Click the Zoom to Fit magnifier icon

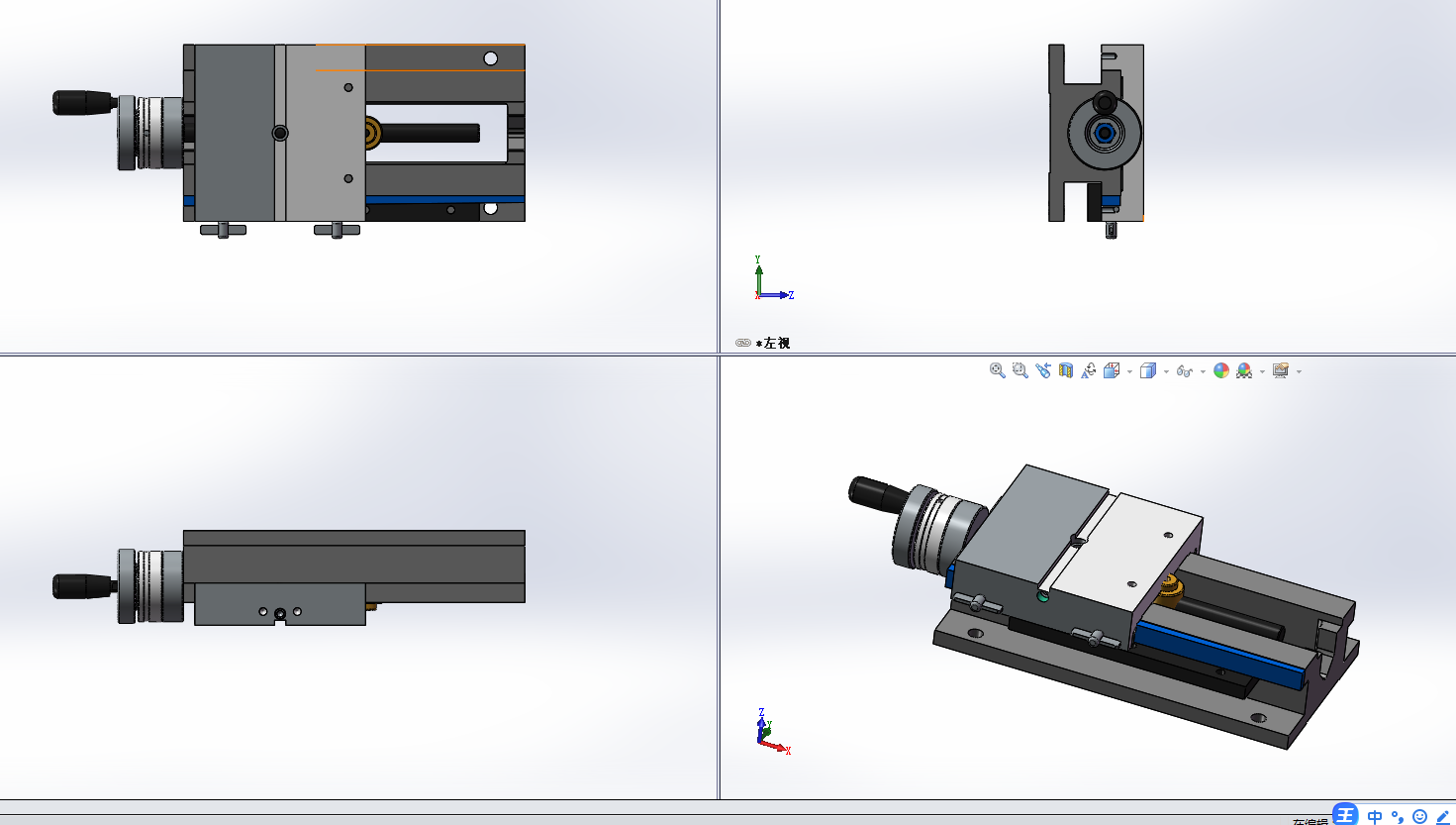[998, 370]
